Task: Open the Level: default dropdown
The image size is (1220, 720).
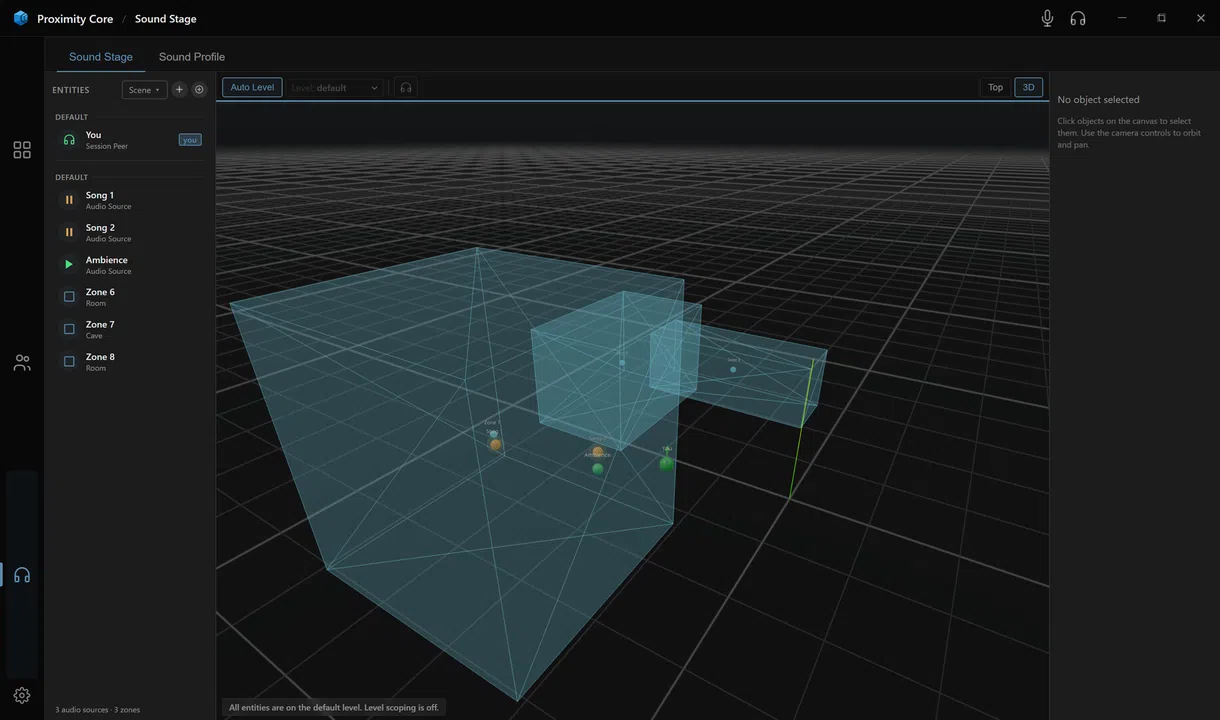Action: [335, 88]
